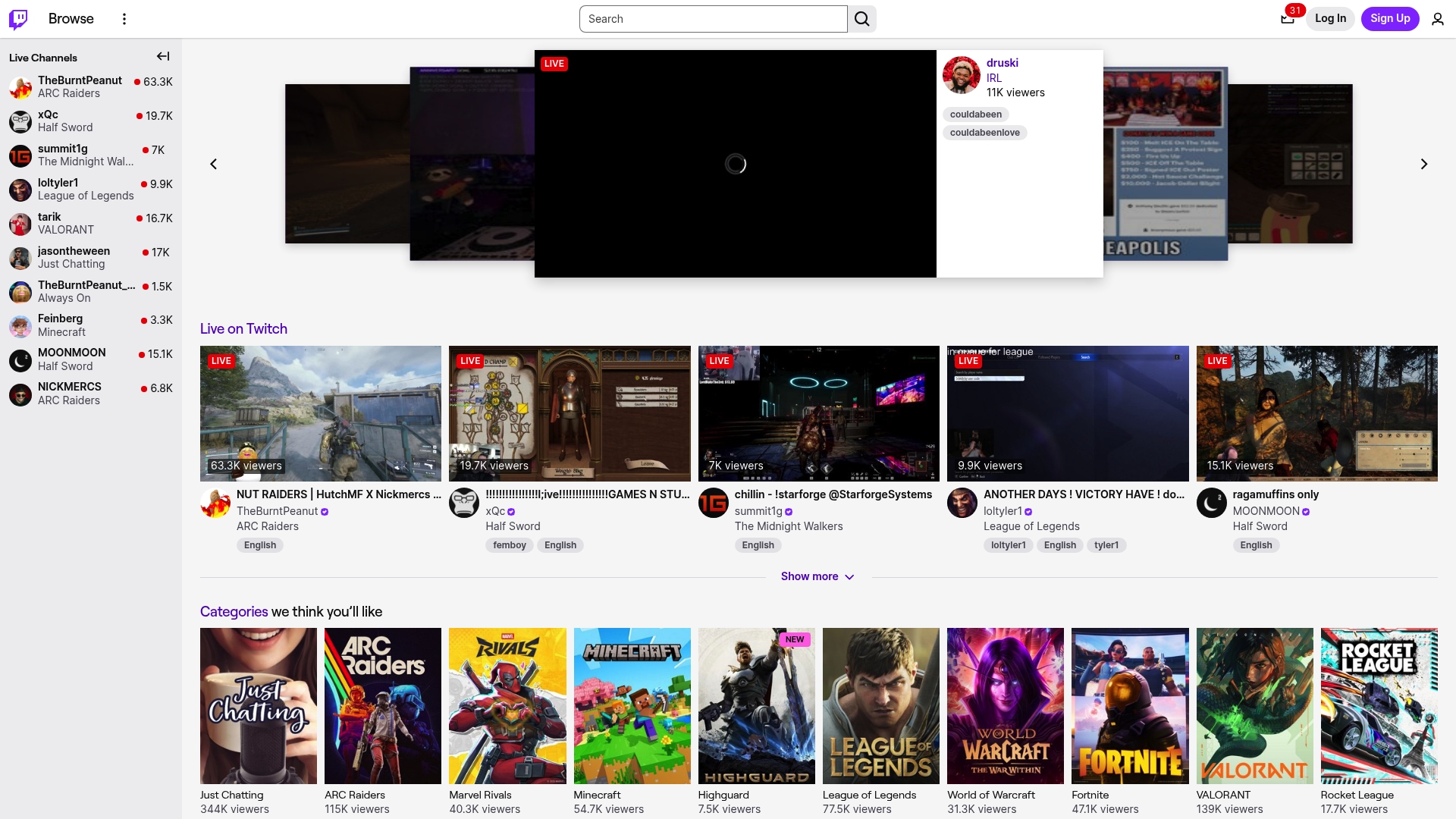Click the user profile icon top right
1456x819 pixels.
[1438, 18]
